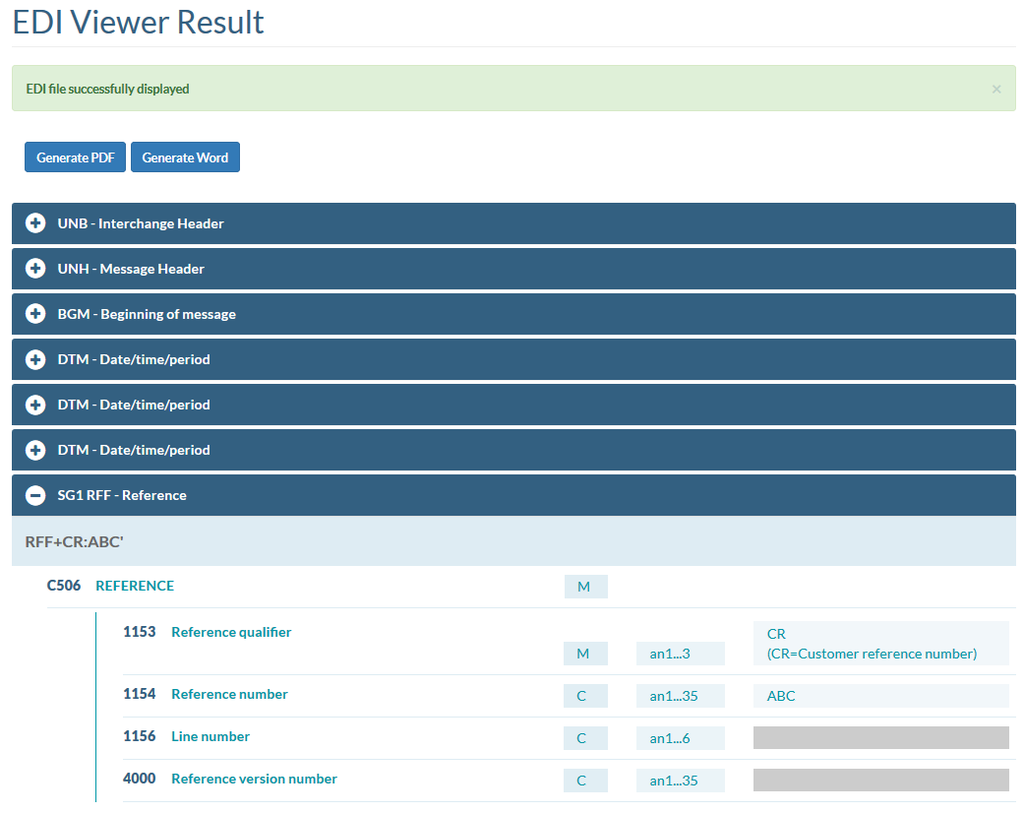This screenshot has width=1024, height=813.
Task: Dismiss the success alert with X
Action: point(996,89)
